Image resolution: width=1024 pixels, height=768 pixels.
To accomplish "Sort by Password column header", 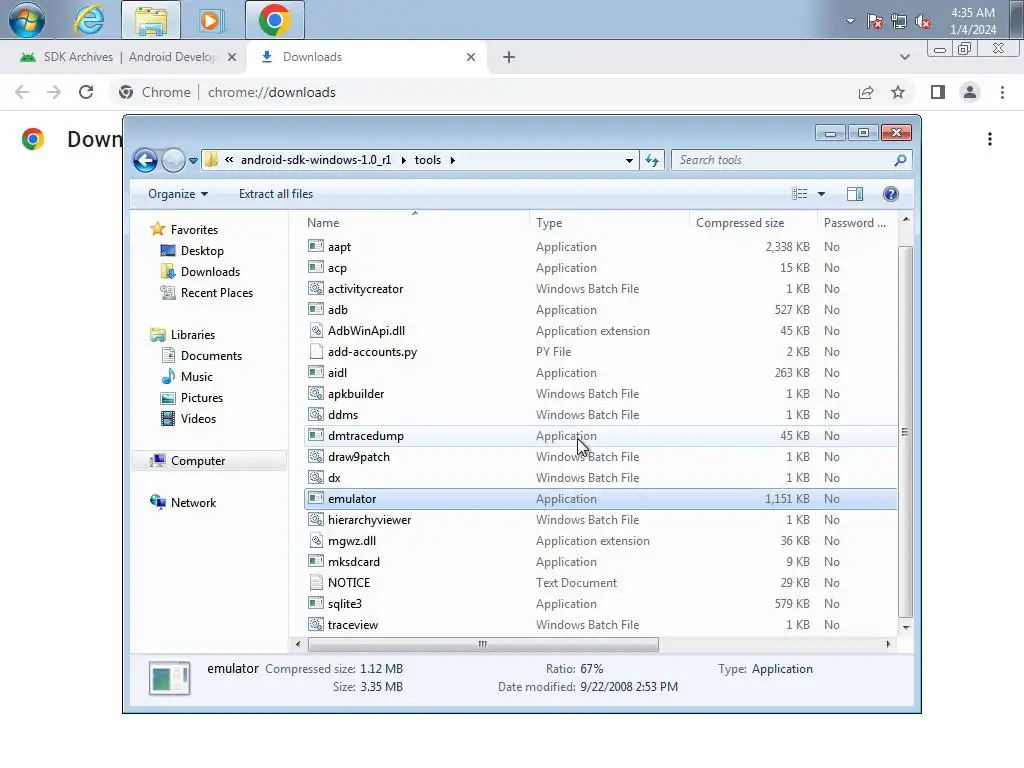I will coord(856,223).
